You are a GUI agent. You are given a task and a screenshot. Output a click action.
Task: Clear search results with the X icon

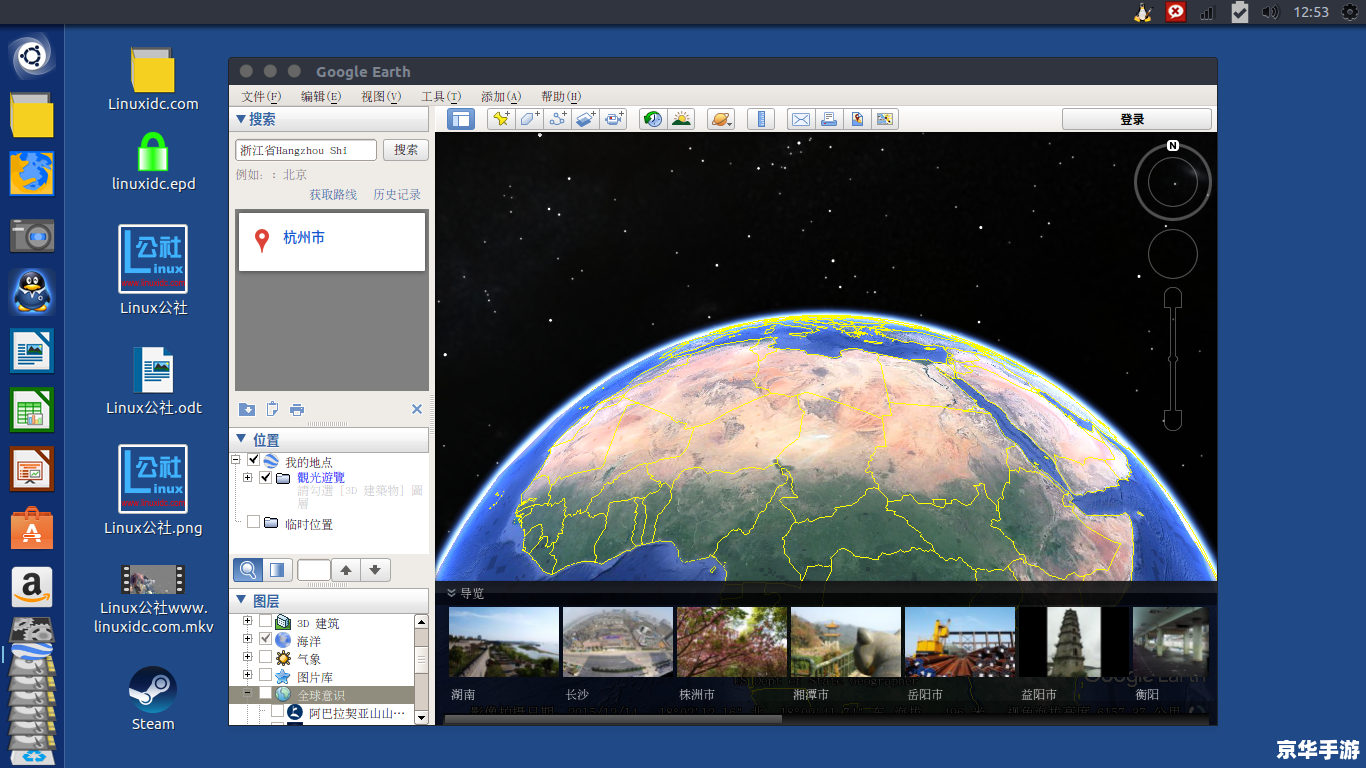pos(417,409)
